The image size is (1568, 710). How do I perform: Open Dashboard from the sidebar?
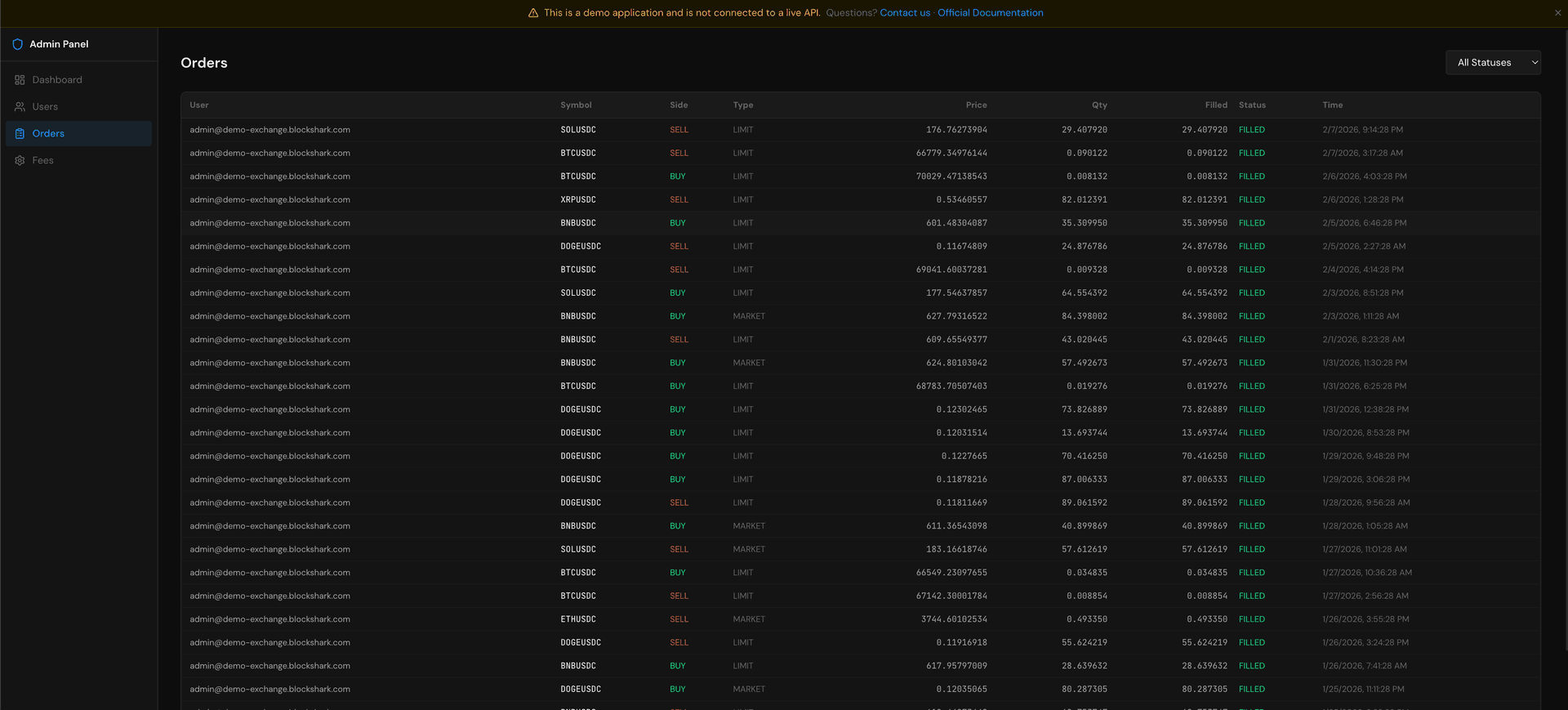coord(57,80)
